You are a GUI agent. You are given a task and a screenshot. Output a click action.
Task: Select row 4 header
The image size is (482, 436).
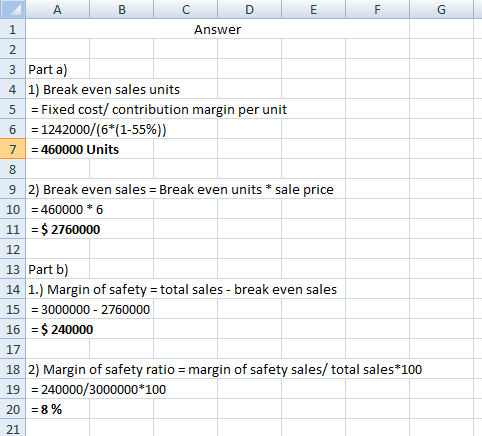[13, 89]
